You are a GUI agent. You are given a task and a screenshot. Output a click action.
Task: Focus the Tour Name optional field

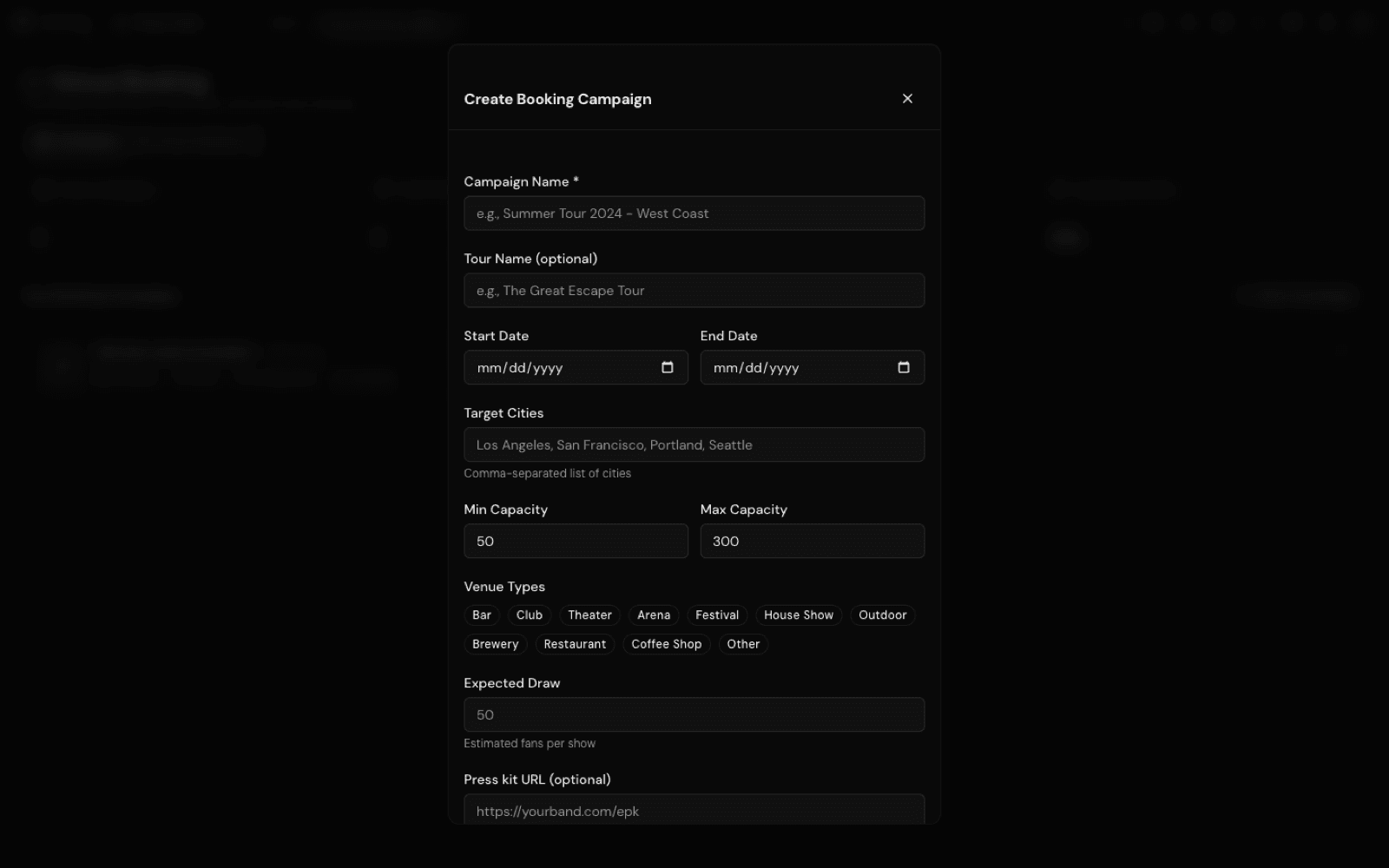pyautogui.click(x=694, y=290)
